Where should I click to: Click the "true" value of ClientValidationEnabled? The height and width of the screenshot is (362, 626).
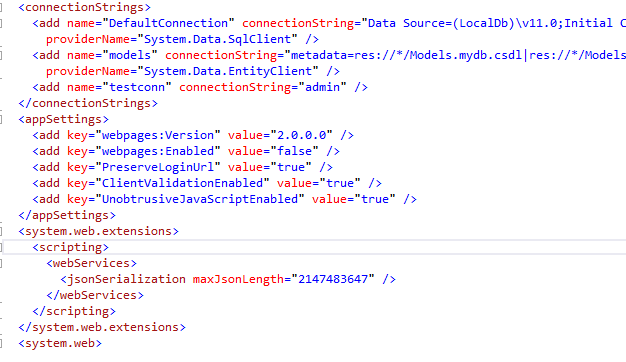click(340, 183)
